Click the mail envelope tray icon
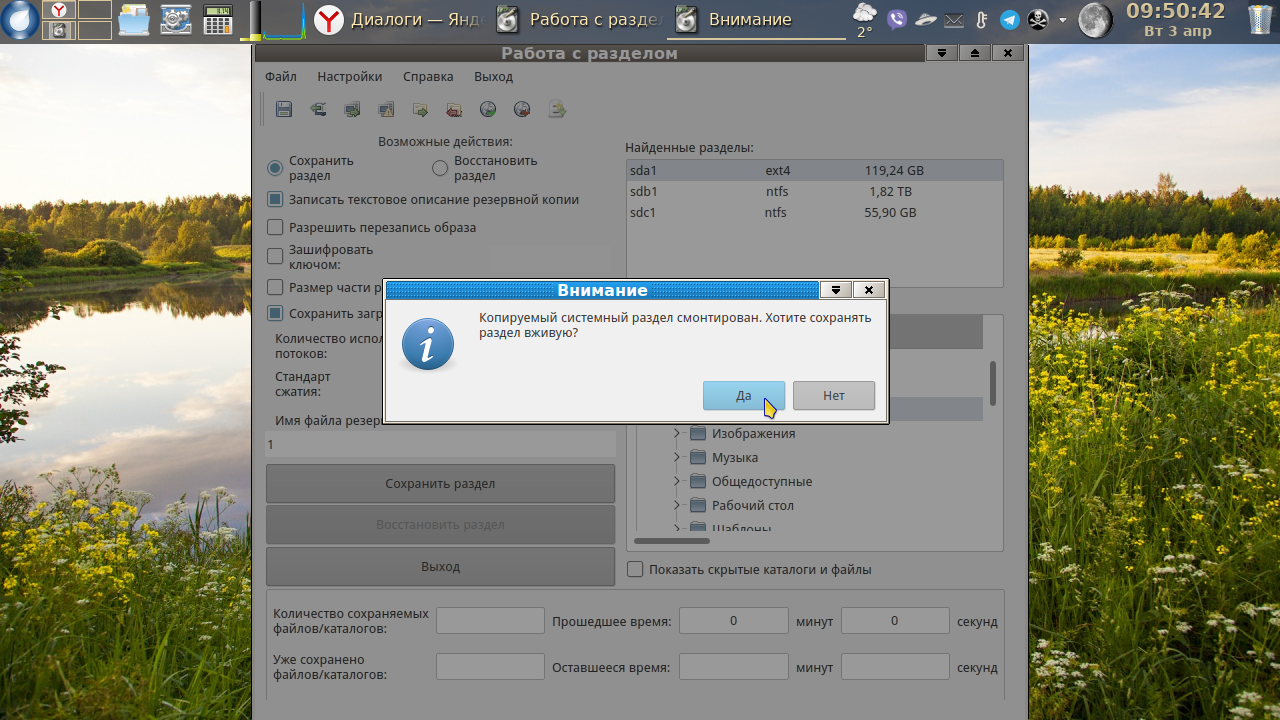The image size is (1280, 720). (x=954, y=19)
